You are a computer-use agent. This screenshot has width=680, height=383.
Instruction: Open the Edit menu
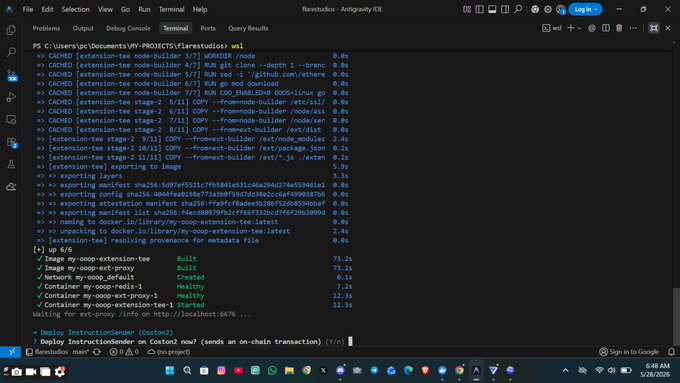point(47,9)
